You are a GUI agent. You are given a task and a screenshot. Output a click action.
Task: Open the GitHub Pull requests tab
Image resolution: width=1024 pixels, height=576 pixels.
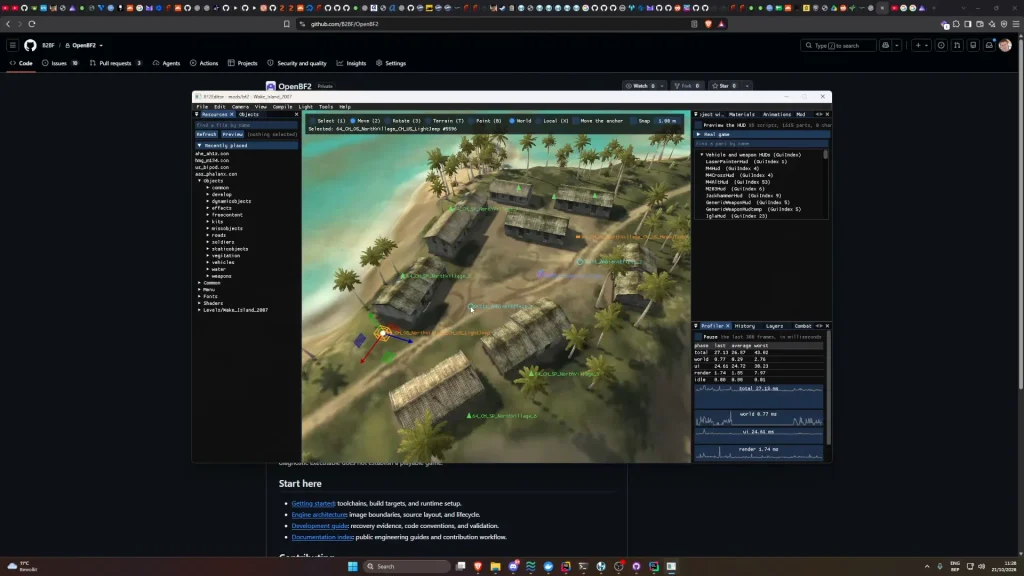115,63
